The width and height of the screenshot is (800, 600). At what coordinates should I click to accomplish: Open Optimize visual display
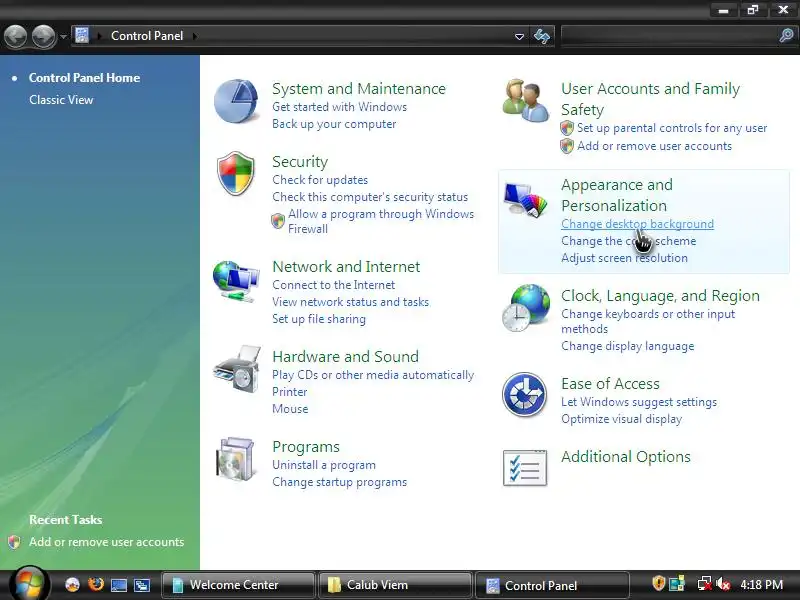click(x=621, y=419)
